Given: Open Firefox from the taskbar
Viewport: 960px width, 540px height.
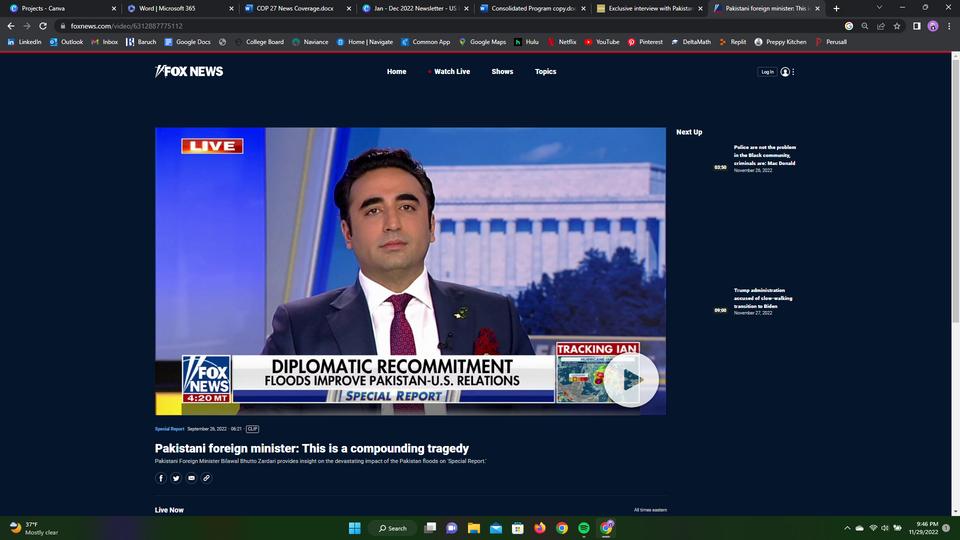Looking at the screenshot, I should (540, 528).
